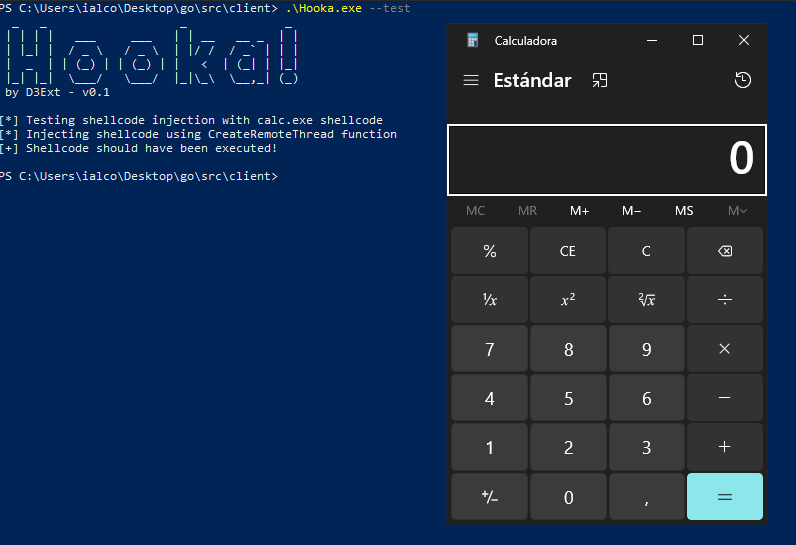Click the MR memory recall button
The image size is (796, 545).
point(527,211)
